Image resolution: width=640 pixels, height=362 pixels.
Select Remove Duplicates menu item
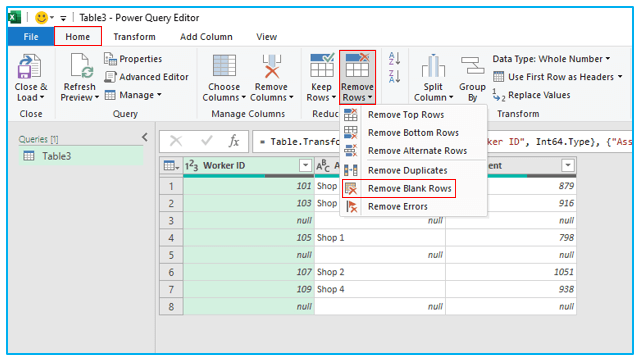[x=414, y=170]
